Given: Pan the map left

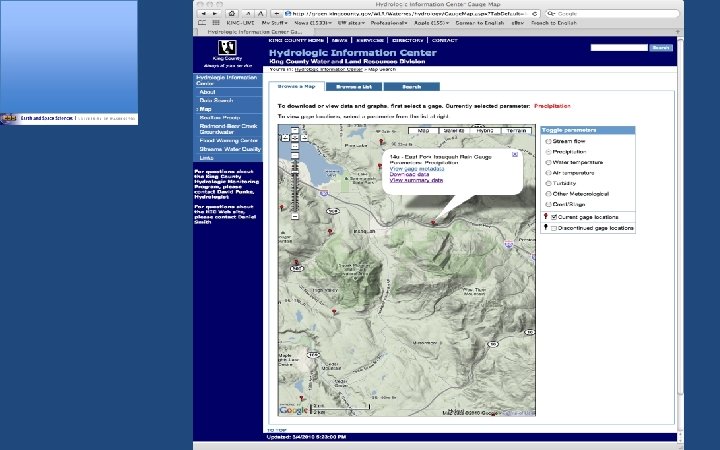Looking at the screenshot, I should (x=286, y=138).
